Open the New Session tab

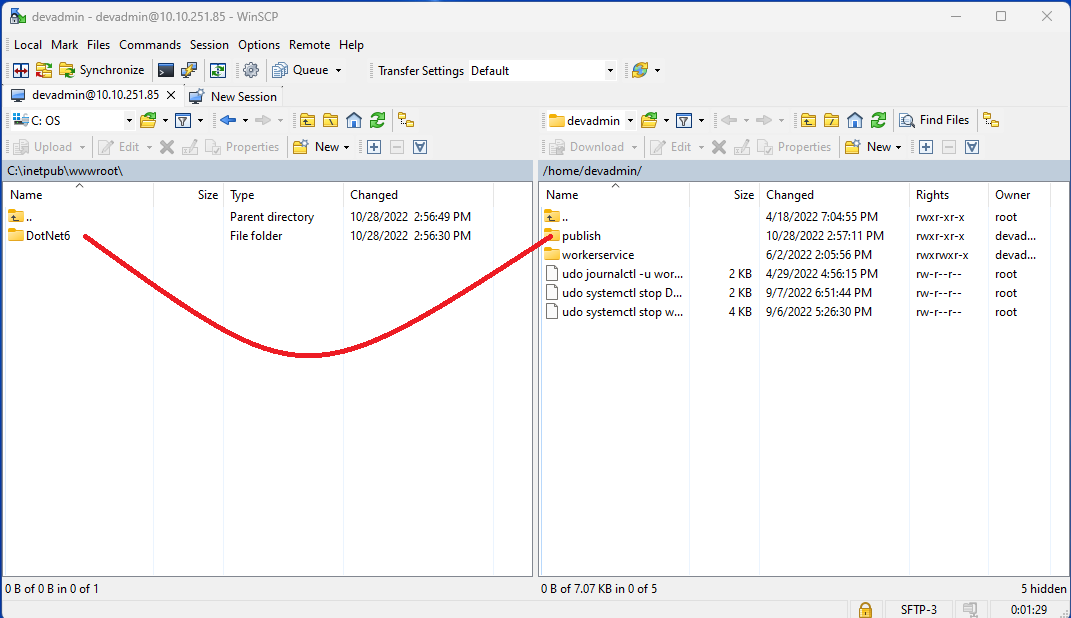point(234,96)
